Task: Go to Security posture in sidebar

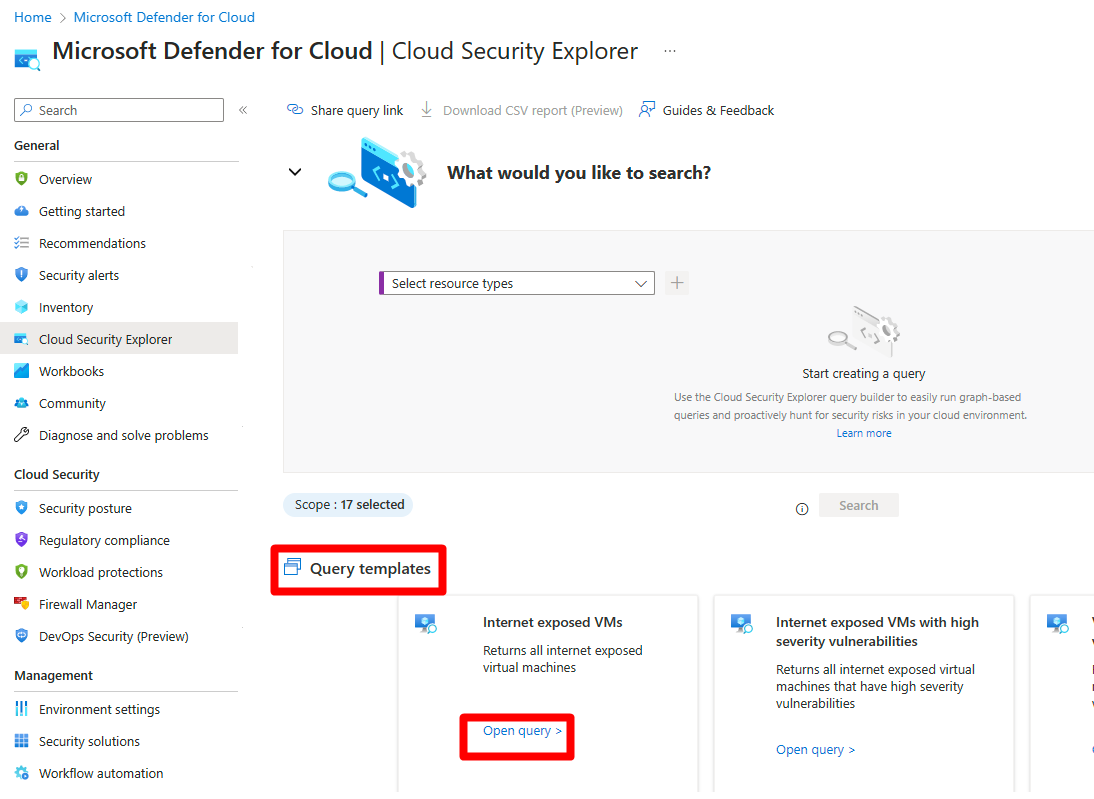Action: (85, 508)
